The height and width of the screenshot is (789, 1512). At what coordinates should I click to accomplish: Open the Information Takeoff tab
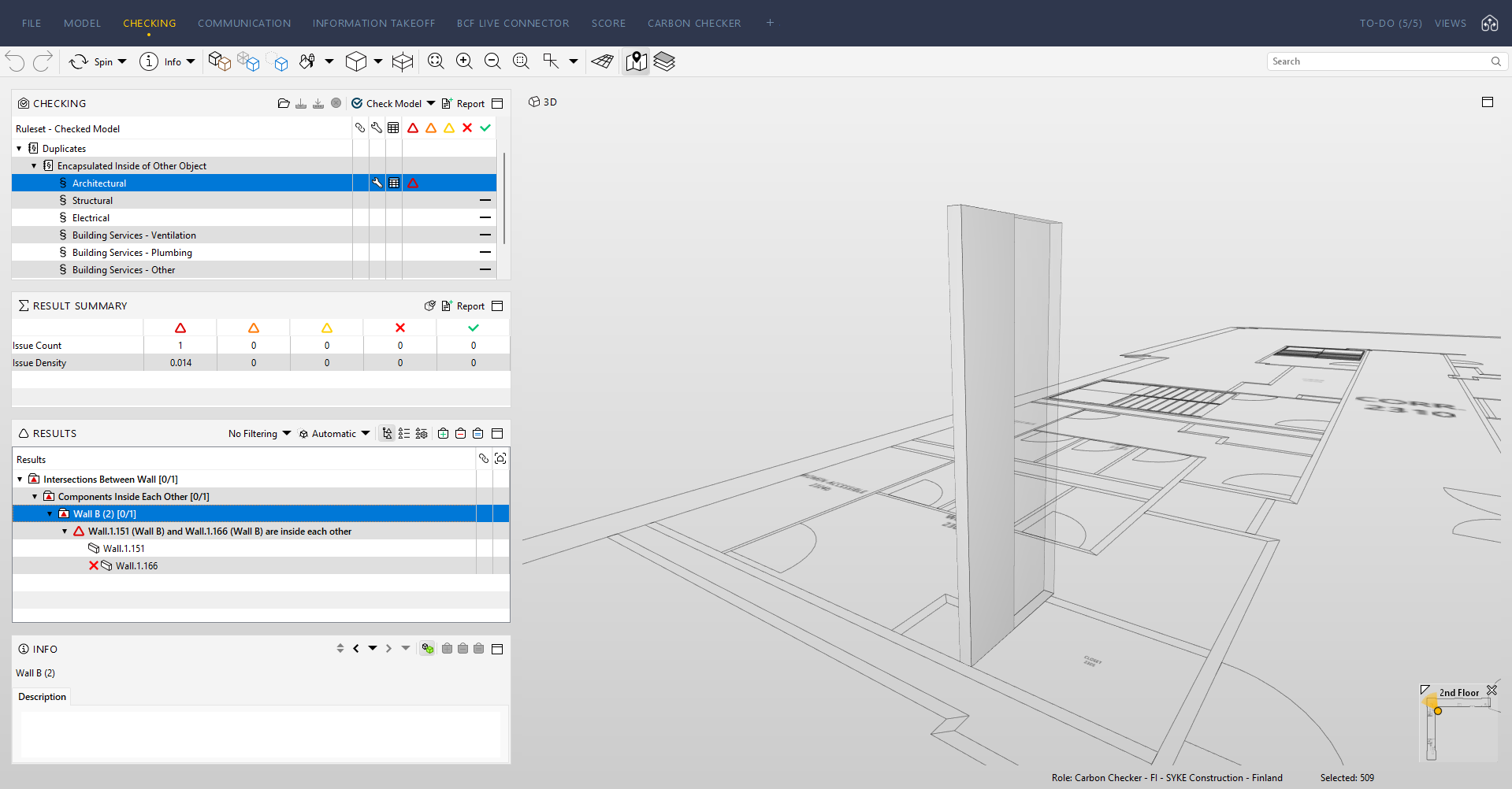point(373,24)
